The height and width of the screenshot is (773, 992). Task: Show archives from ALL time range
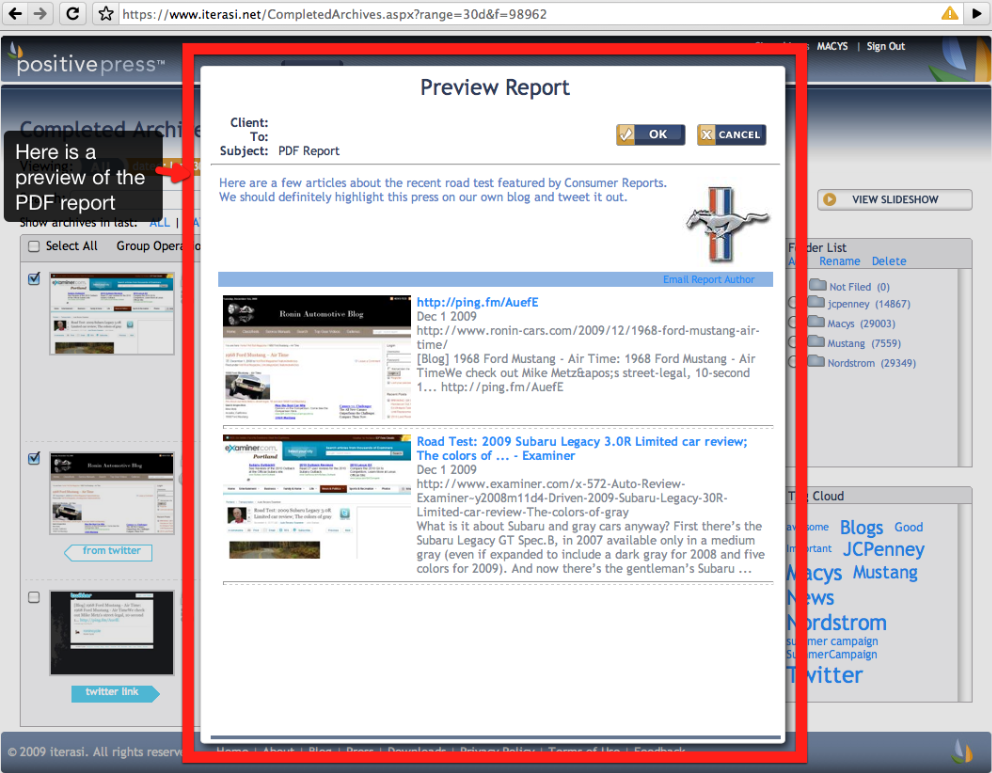[x=159, y=223]
